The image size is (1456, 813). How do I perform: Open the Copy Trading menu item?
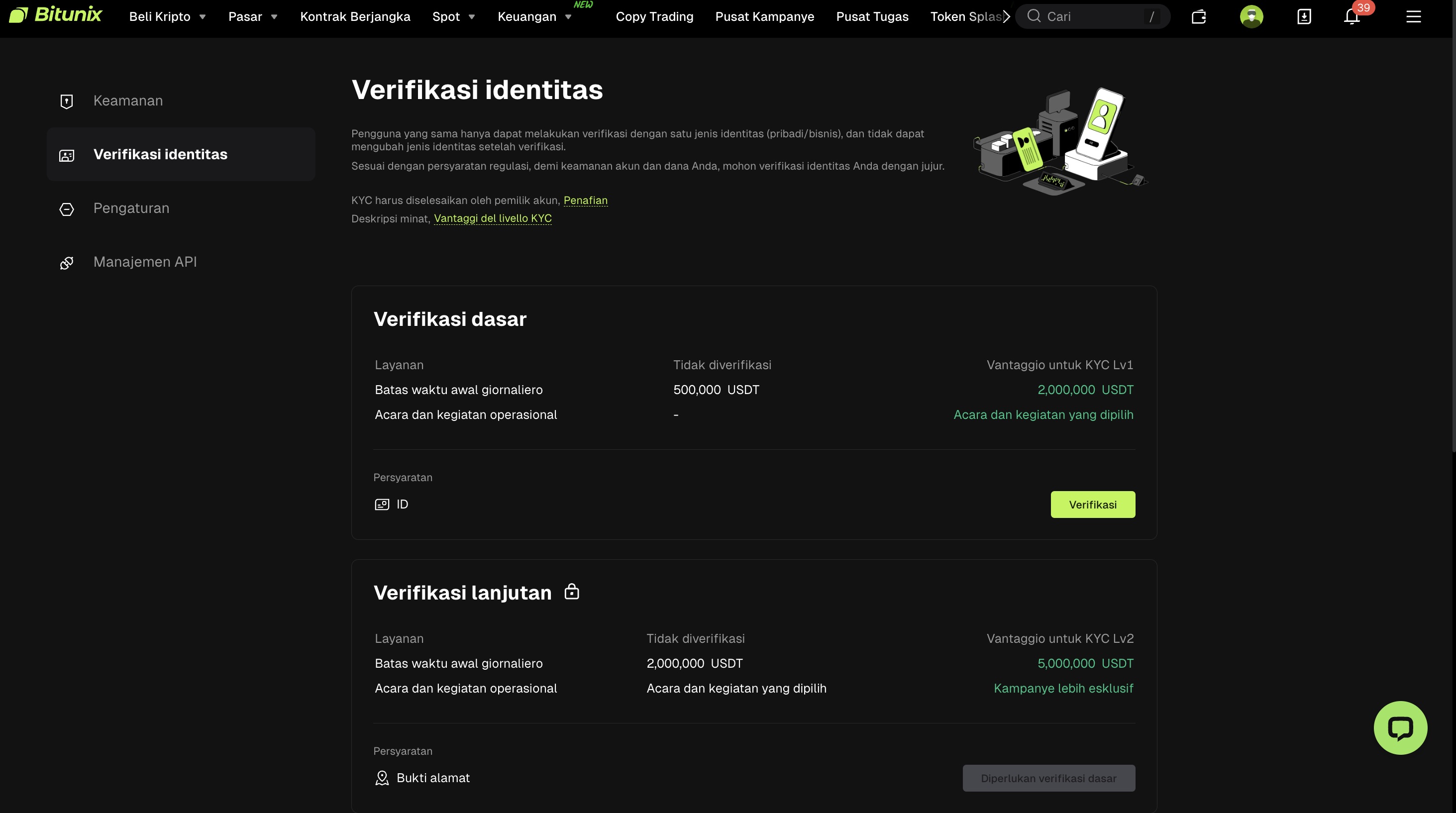click(654, 16)
